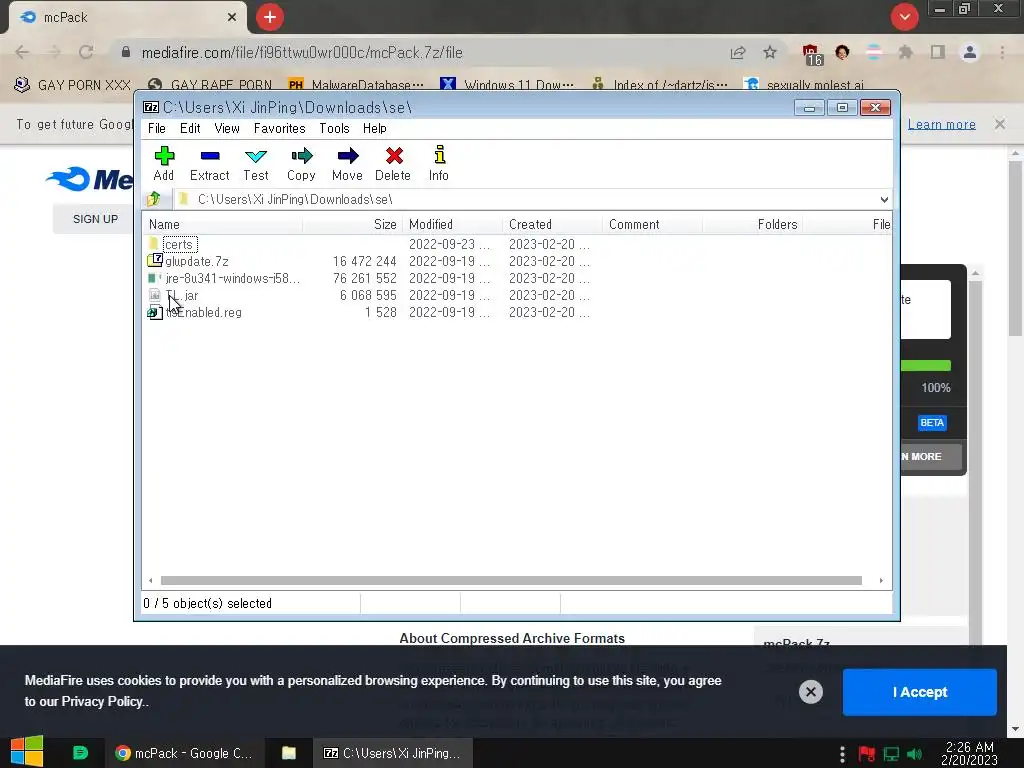The height and width of the screenshot is (768, 1024).
Task: Click Chrome's share page icon
Action: 738,52
